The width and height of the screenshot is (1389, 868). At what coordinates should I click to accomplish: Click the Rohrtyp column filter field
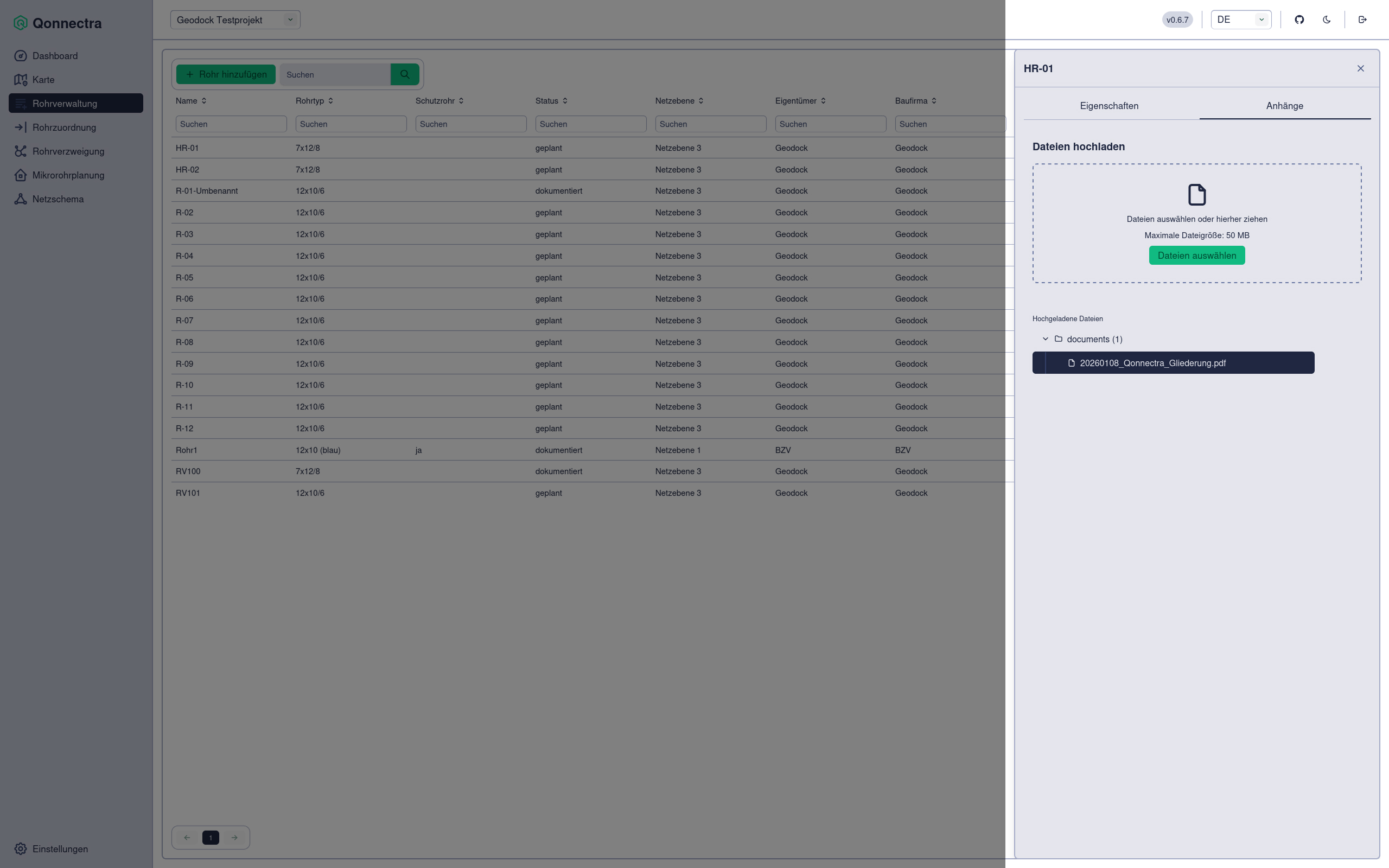coord(351,124)
